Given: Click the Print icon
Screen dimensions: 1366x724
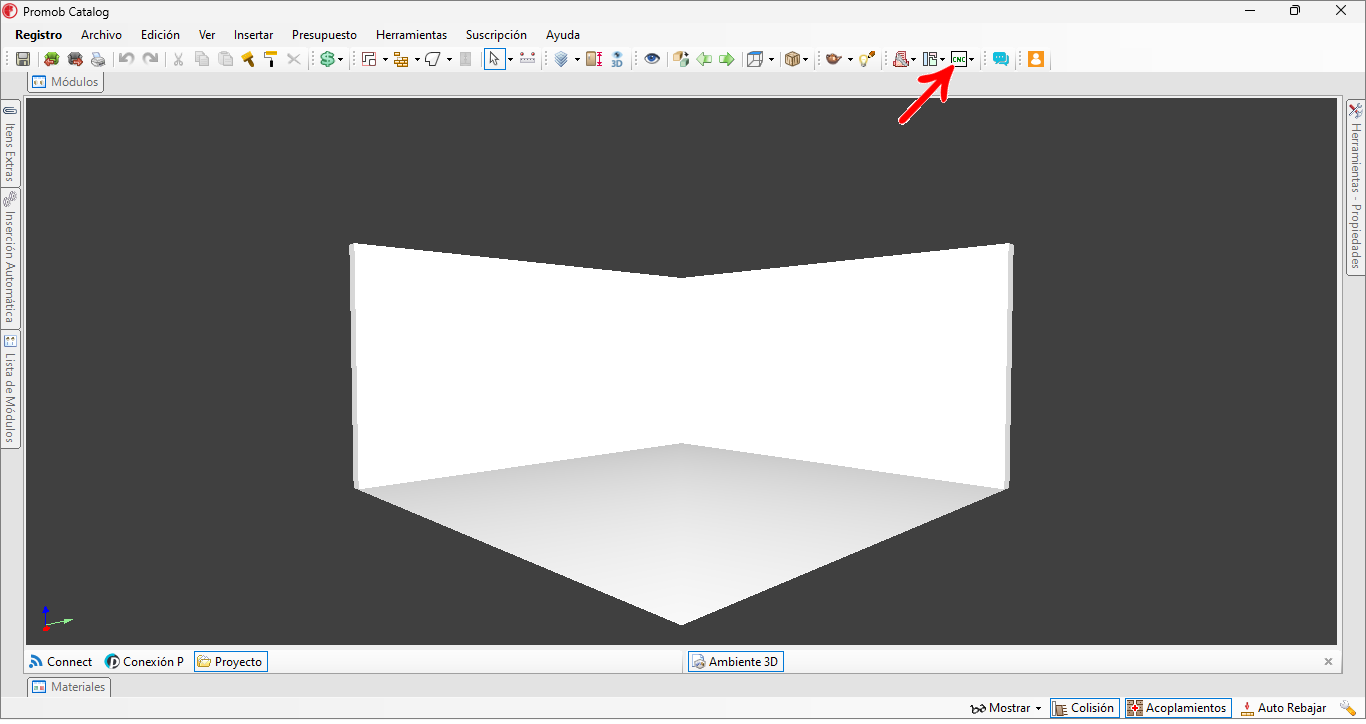Looking at the screenshot, I should (x=98, y=59).
